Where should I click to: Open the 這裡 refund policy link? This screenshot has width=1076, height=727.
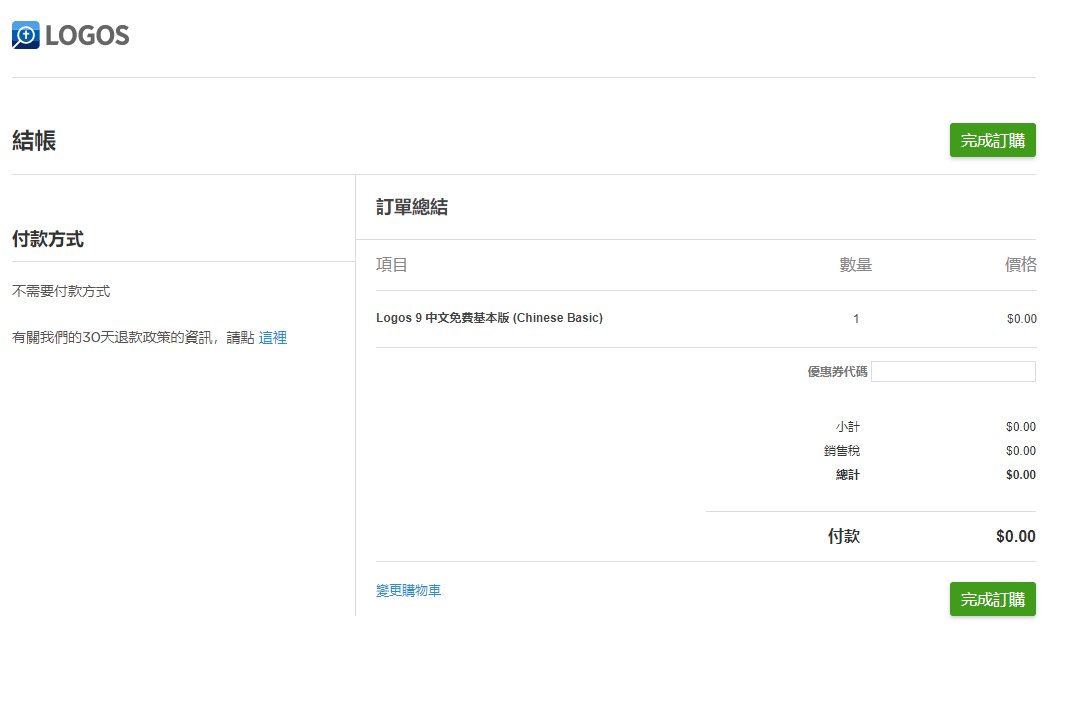click(x=272, y=338)
